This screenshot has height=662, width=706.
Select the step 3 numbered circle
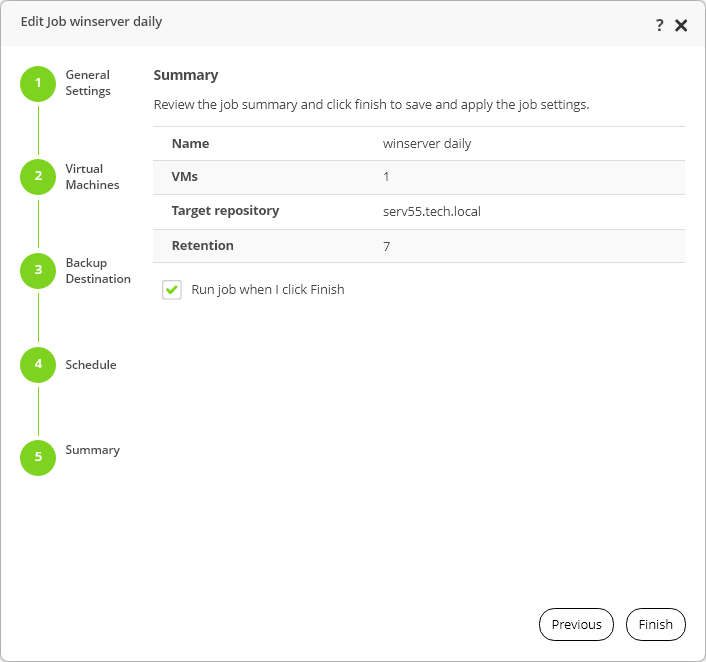point(38,270)
